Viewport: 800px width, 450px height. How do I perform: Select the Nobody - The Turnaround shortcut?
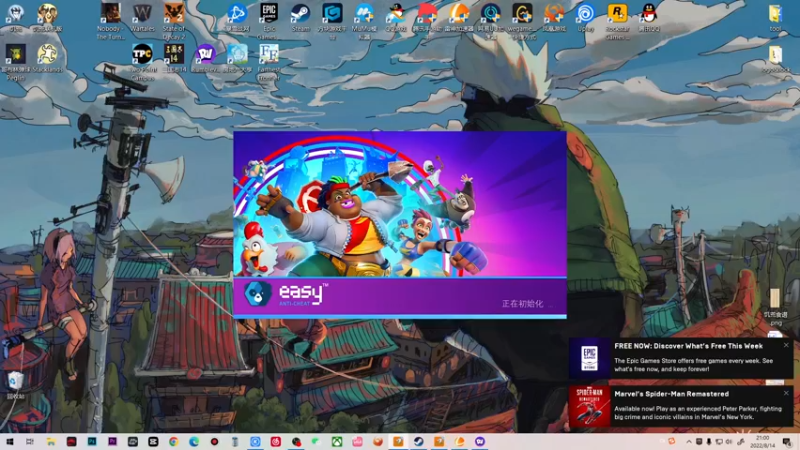[x=111, y=20]
